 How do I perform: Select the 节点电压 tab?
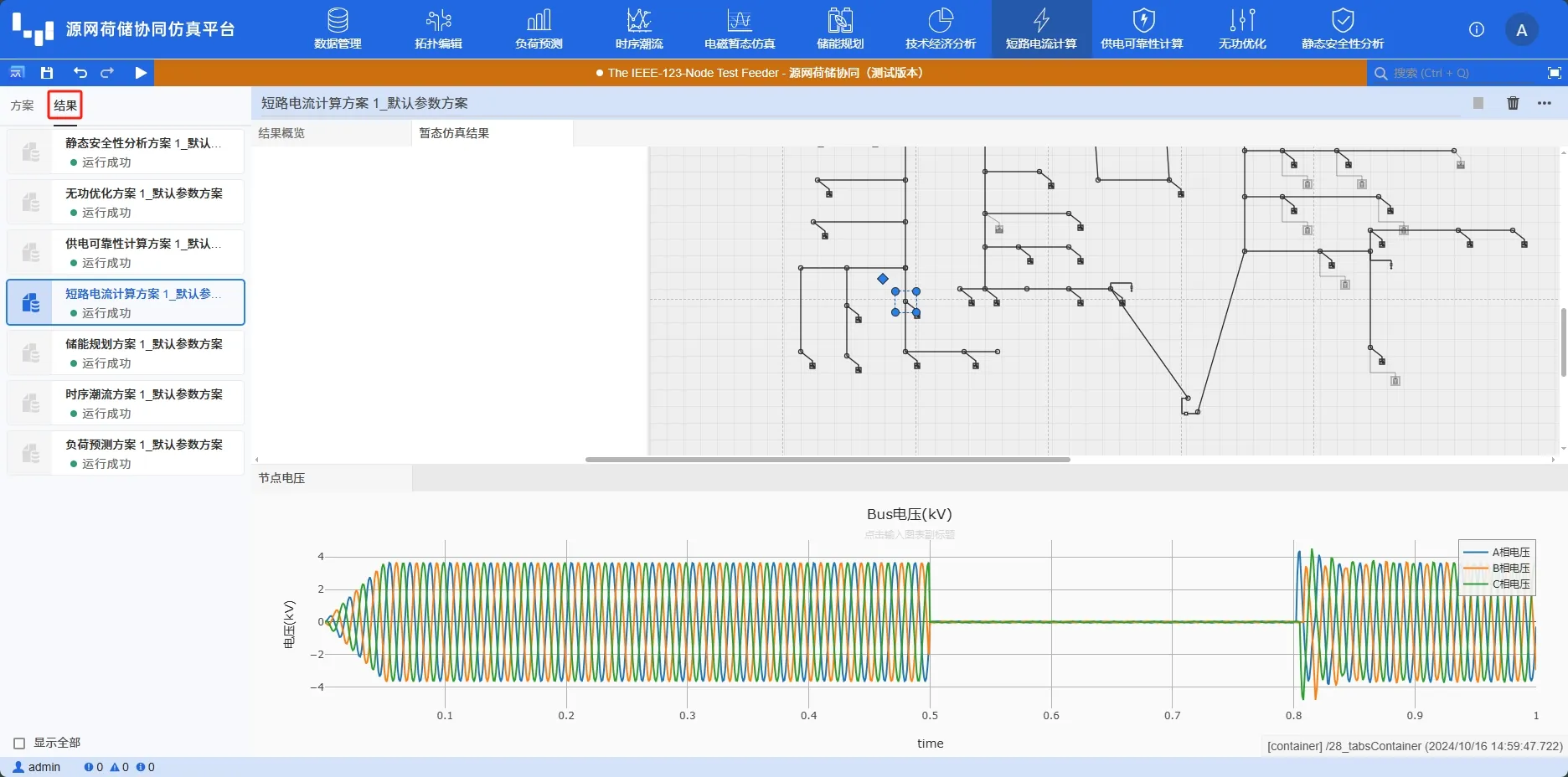pyautogui.click(x=332, y=478)
